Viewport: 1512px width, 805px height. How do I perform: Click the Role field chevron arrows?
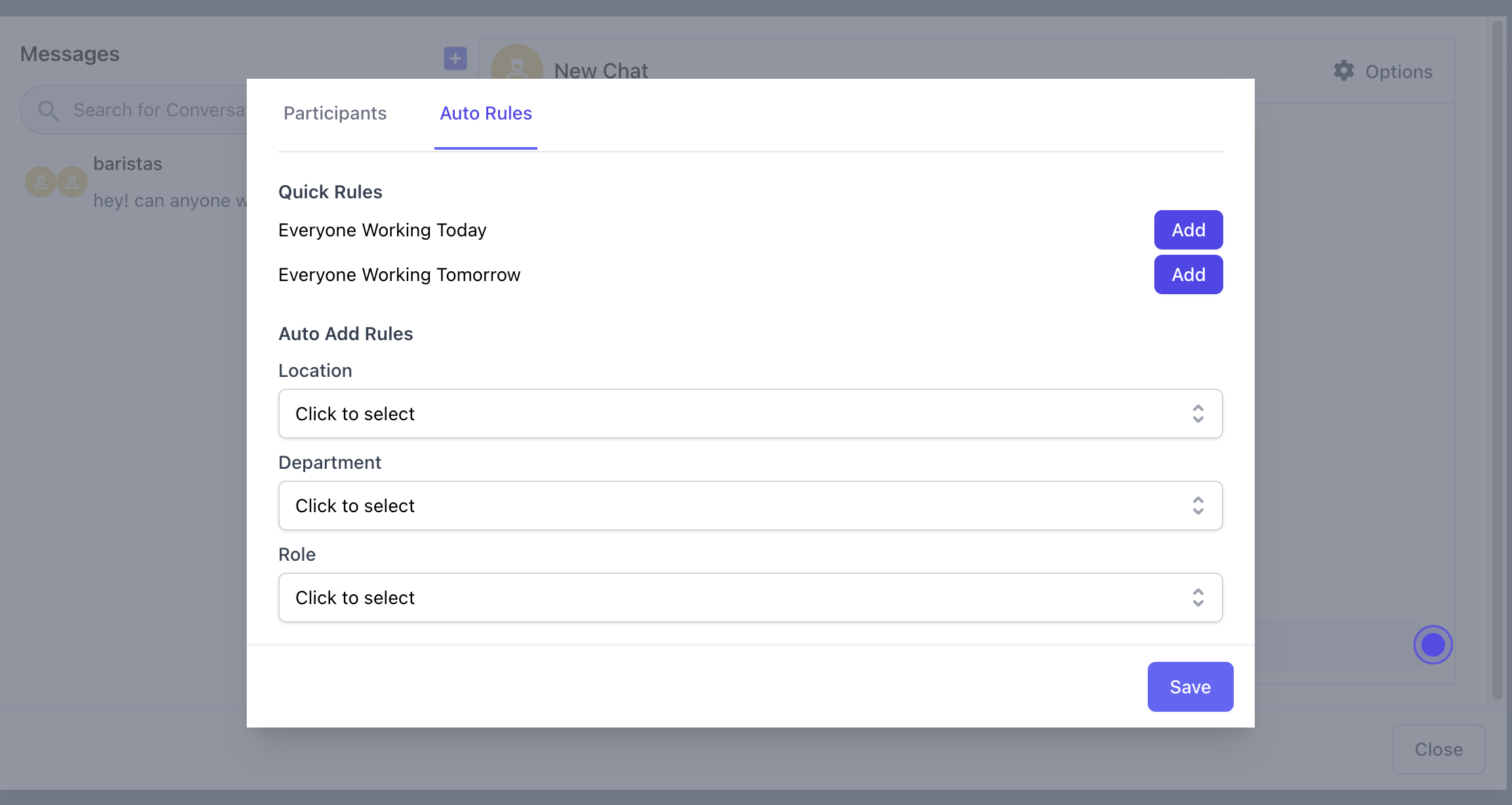pyautogui.click(x=1198, y=598)
